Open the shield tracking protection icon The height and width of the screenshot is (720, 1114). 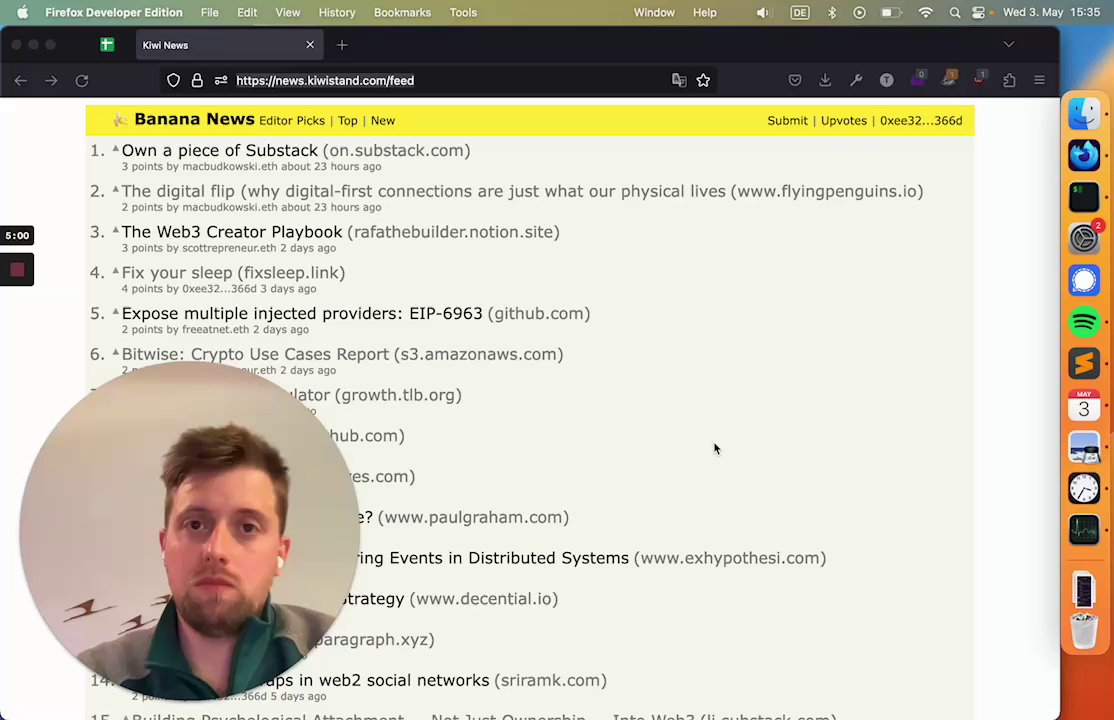(173, 81)
